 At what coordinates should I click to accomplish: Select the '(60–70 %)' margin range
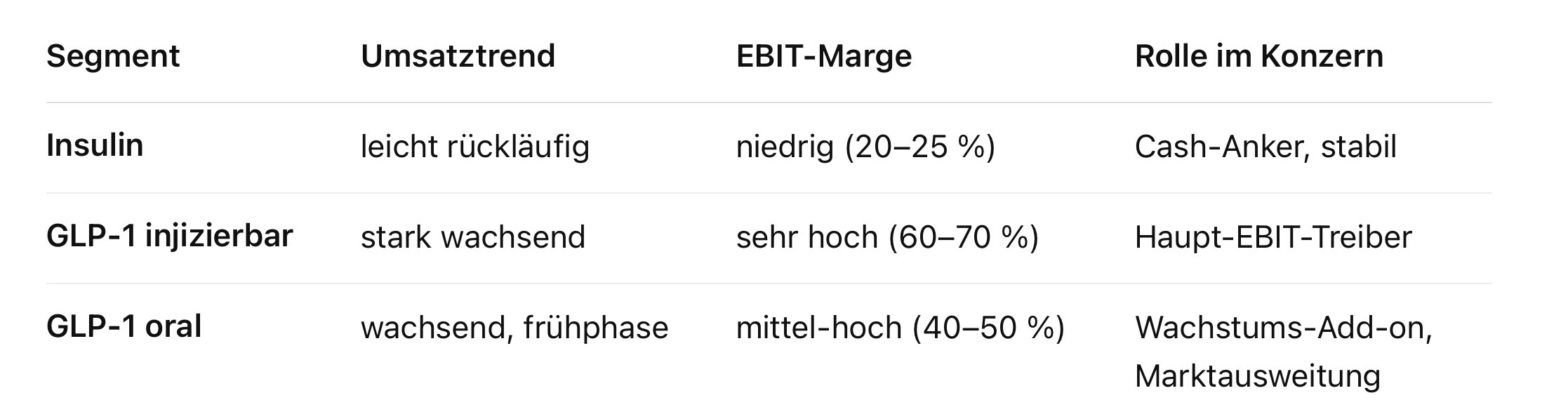coord(964,238)
